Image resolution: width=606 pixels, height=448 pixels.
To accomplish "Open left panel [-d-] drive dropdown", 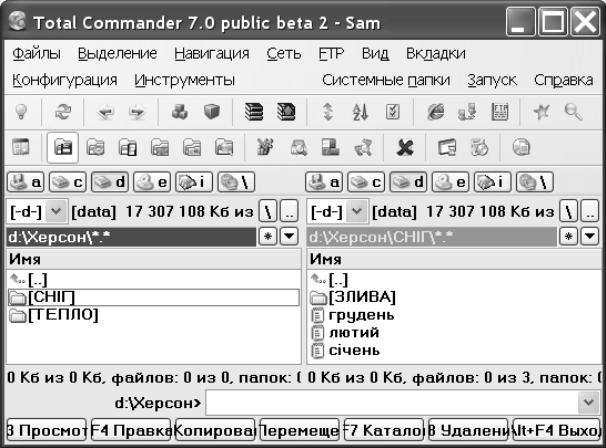I will point(56,212).
